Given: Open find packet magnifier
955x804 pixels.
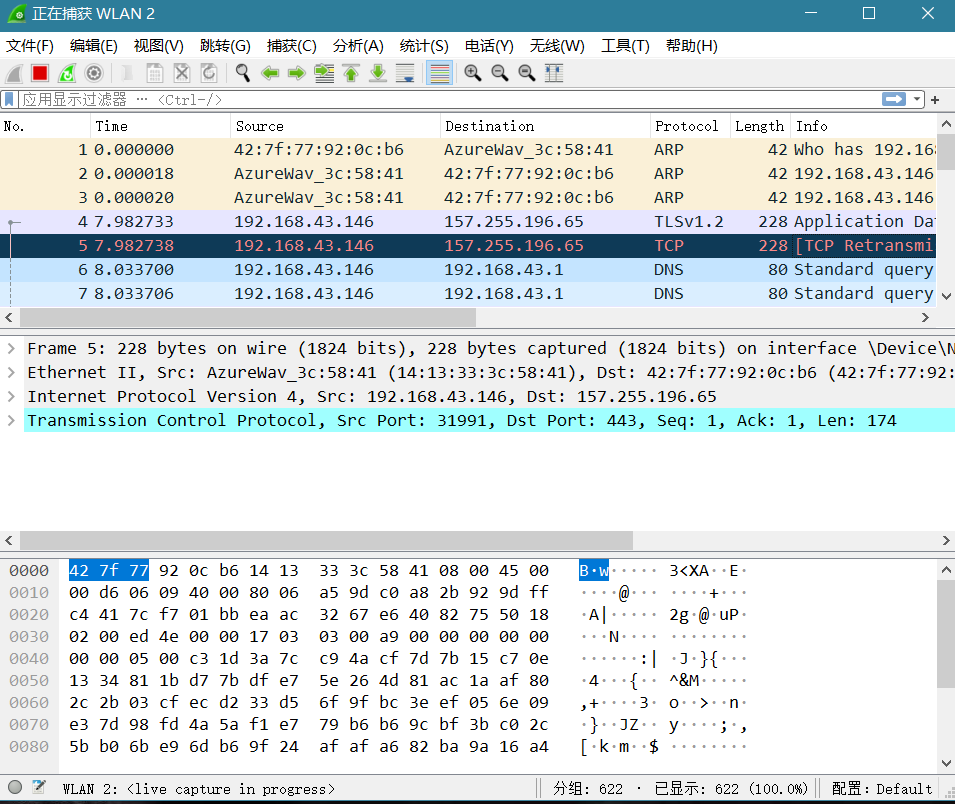Looking at the screenshot, I should coord(242,74).
